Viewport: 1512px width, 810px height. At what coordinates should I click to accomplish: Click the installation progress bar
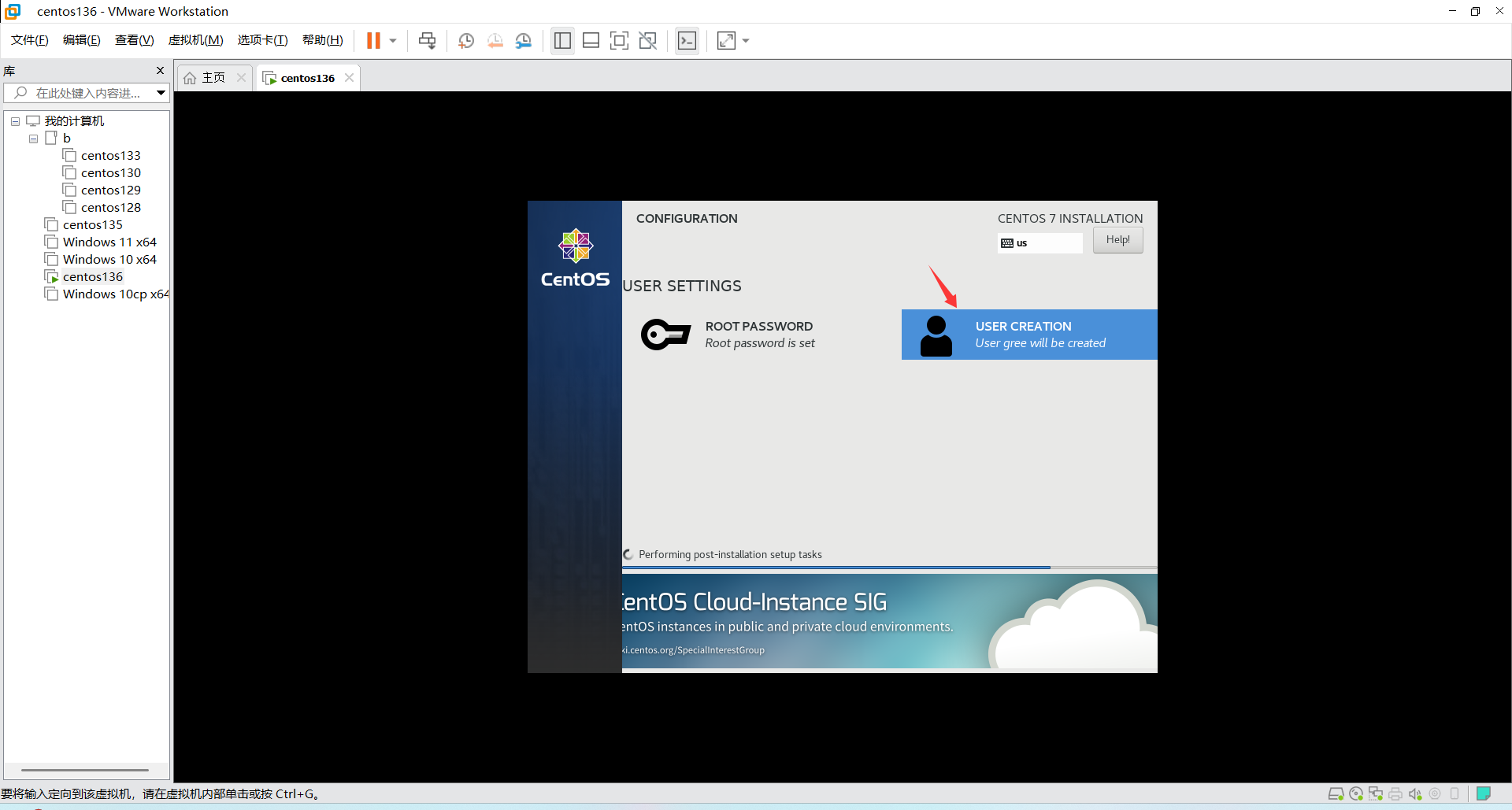point(890,567)
